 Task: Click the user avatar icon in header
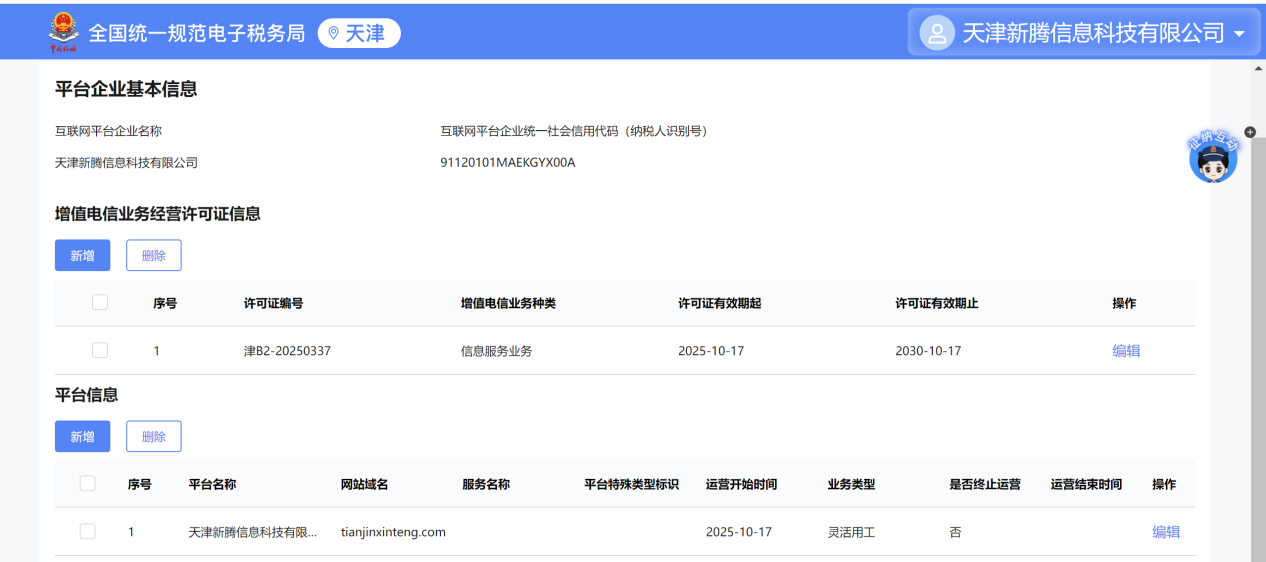point(937,33)
